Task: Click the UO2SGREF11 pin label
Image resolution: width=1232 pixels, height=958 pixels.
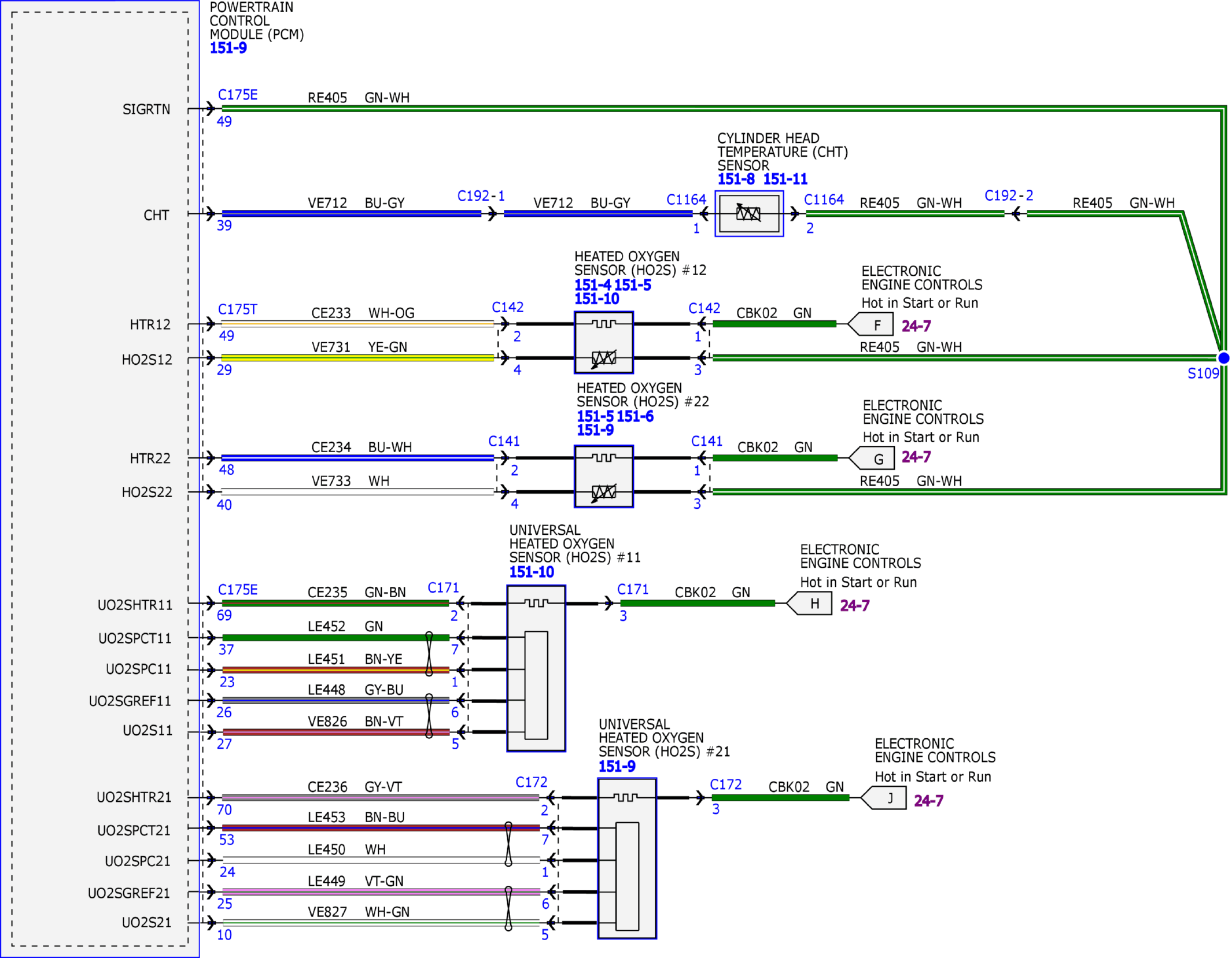Action: coord(130,701)
